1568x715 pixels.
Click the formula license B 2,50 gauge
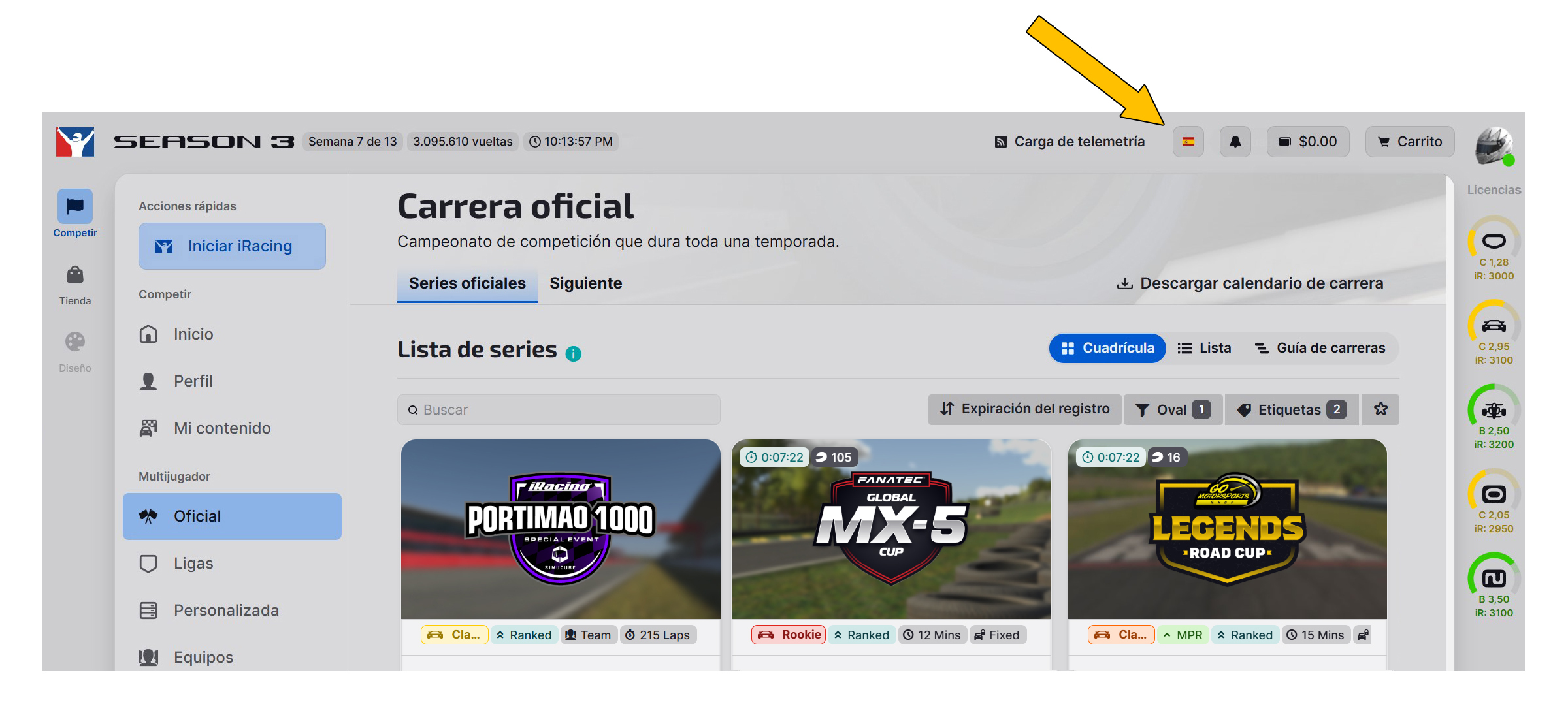[x=1494, y=417]
